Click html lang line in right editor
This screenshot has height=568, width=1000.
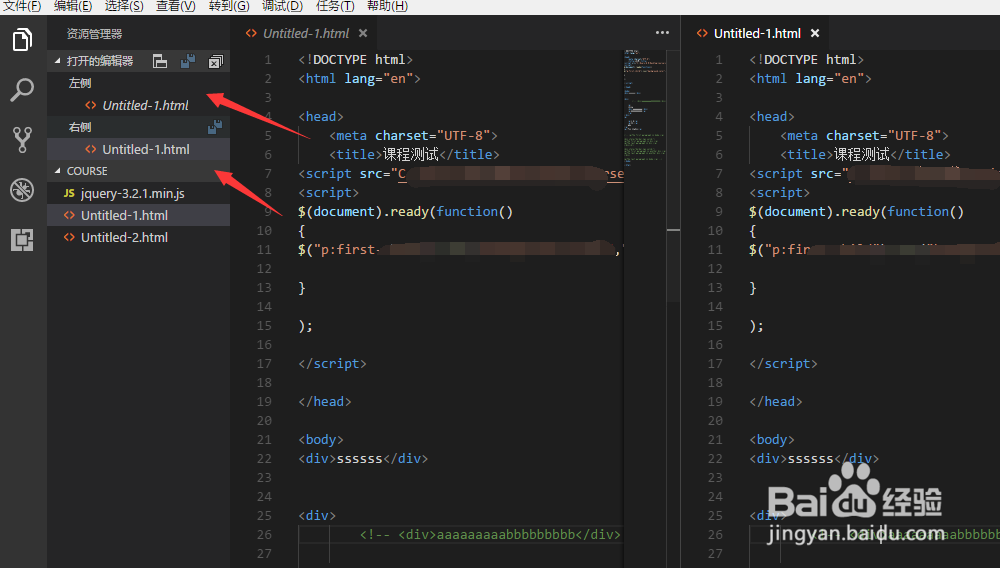tap(810, 78)
